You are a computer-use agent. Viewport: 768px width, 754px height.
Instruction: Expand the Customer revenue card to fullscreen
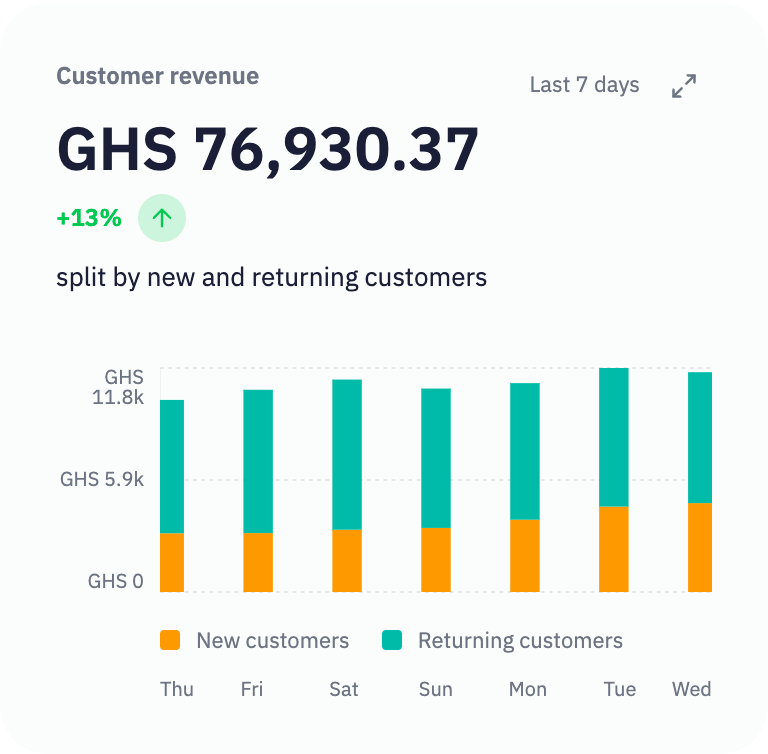pyautogui.click(x=684, y=86)
